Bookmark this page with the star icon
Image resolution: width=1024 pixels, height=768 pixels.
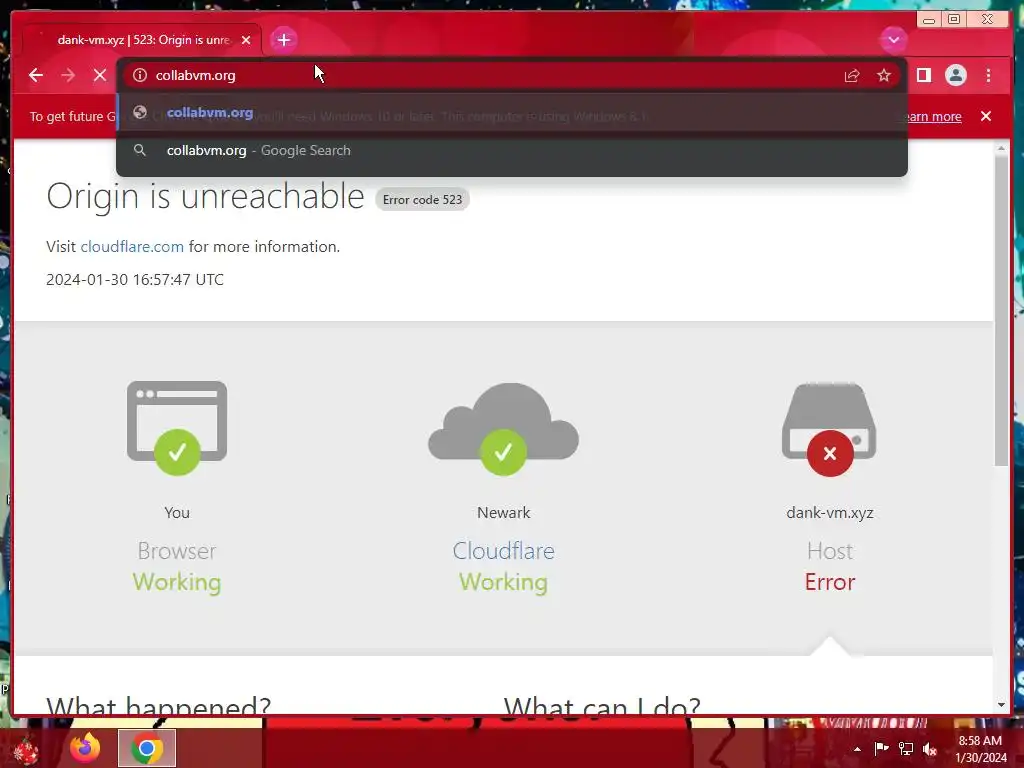pyautogui.click(x=884, y=76)
